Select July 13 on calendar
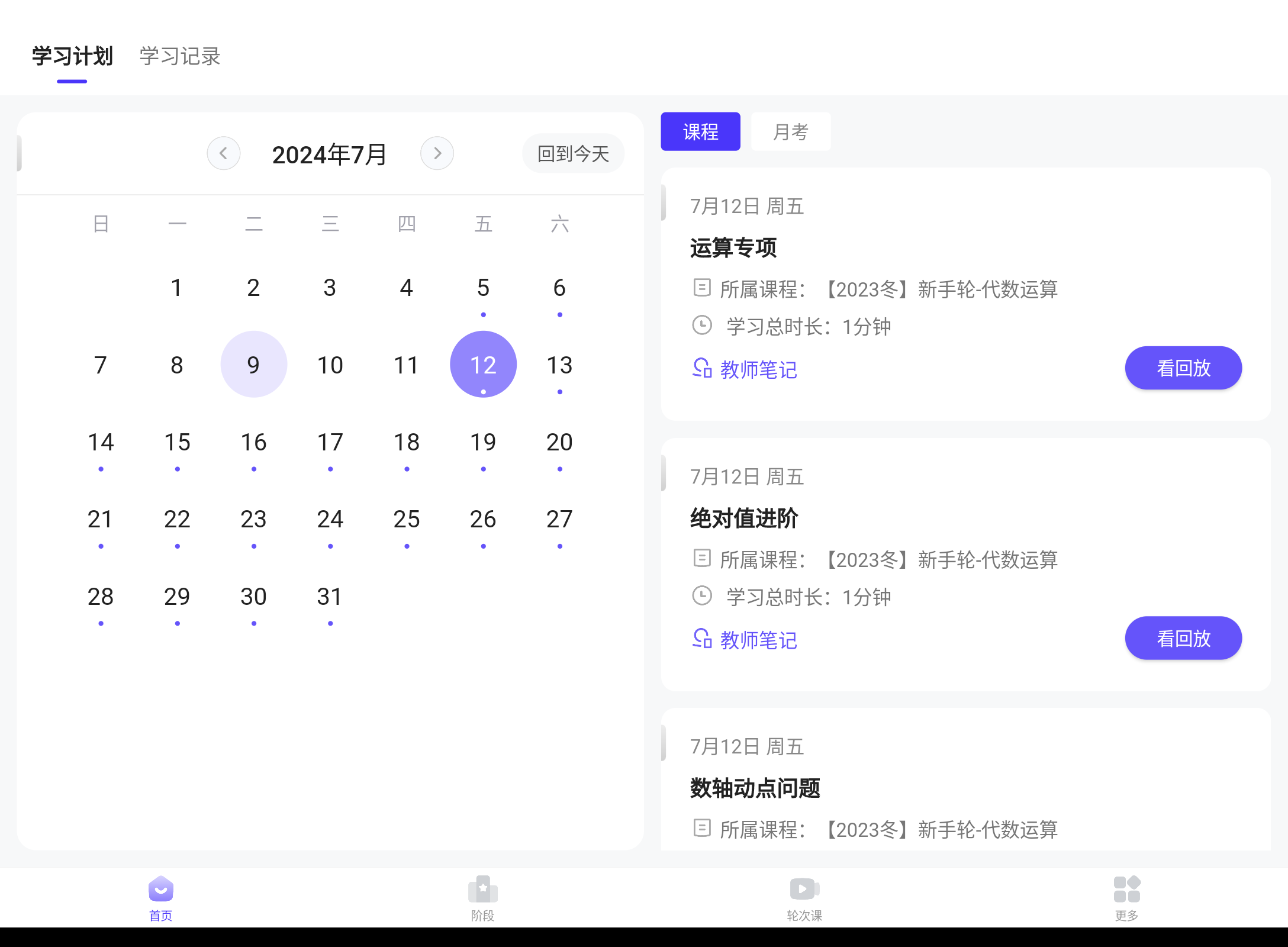Image resolution: width=1288 pixels, height=947 pixels. (559, 365)
